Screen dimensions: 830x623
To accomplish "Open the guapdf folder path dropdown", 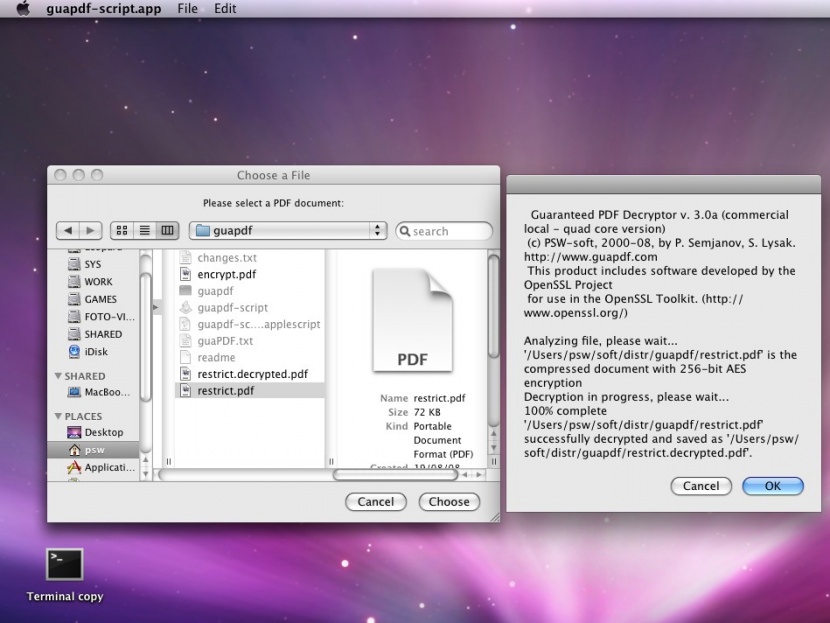I will [288, 230].
